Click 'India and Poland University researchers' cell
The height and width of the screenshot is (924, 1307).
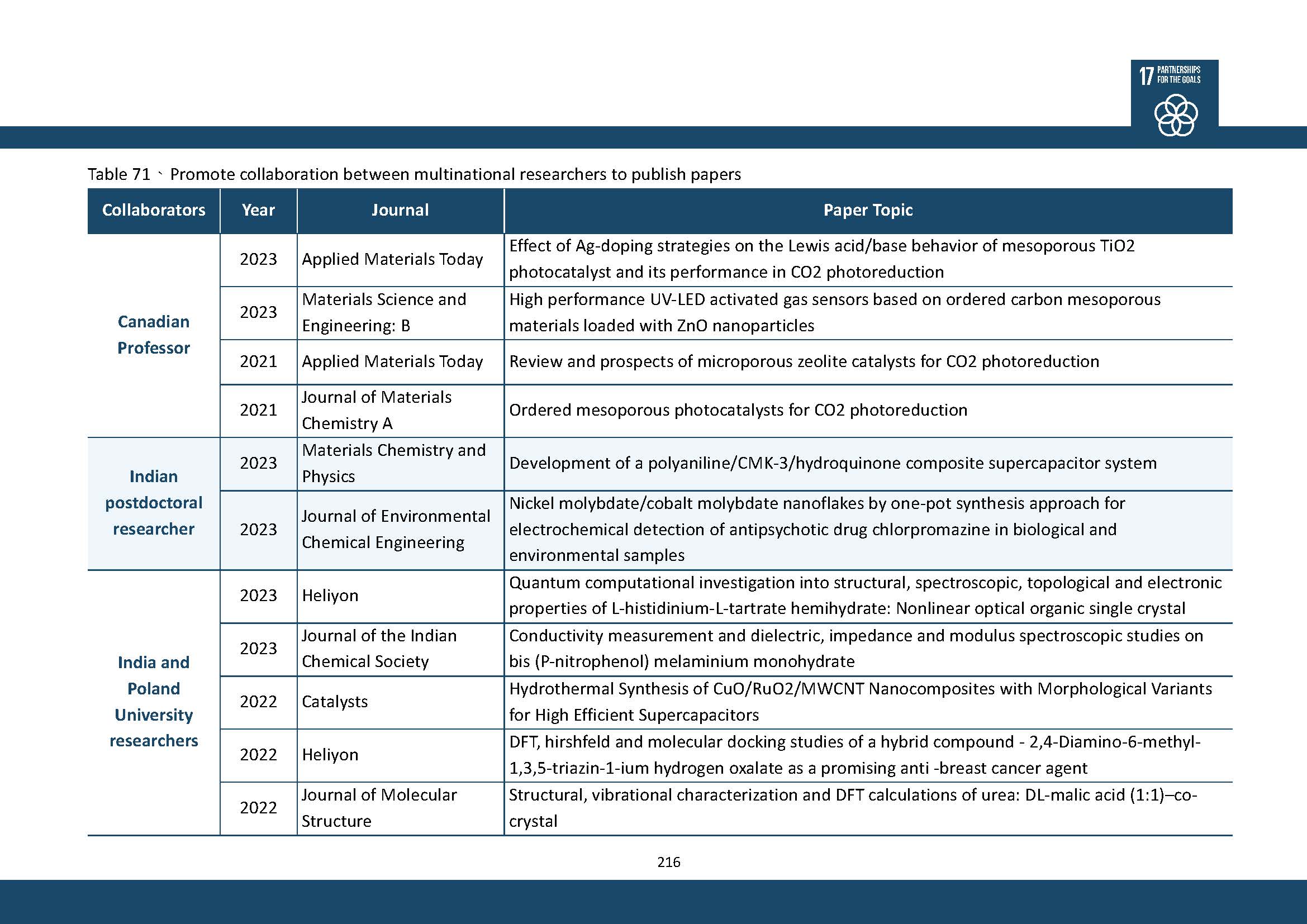[154, 702]
